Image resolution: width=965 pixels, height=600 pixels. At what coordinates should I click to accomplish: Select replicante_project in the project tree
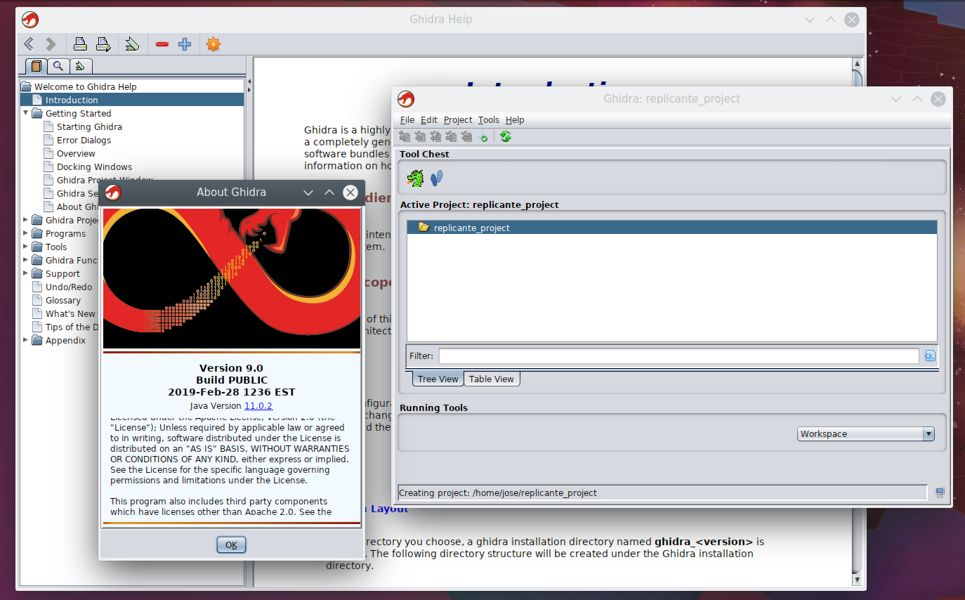pos(671,228)
